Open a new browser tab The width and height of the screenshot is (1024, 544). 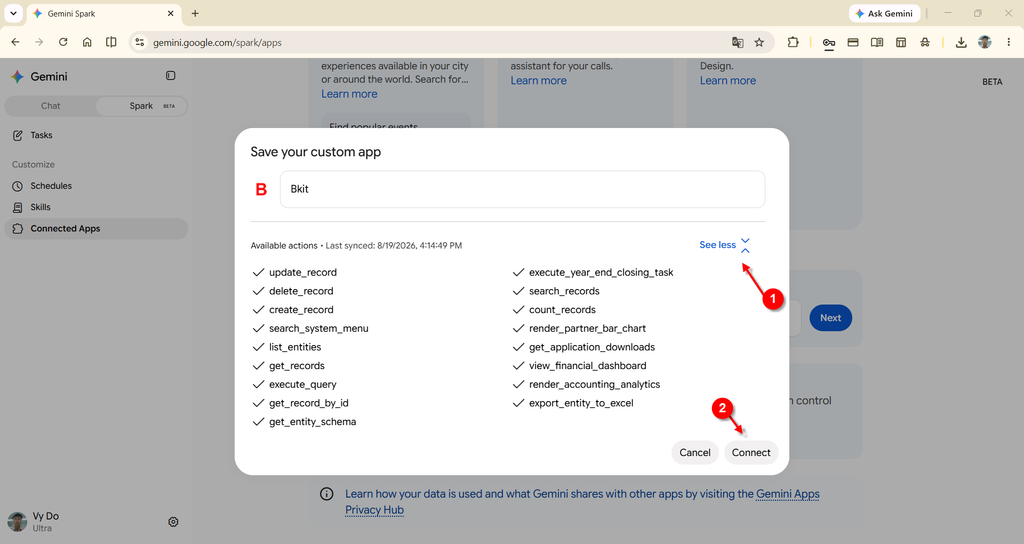(x=195, y=13)
